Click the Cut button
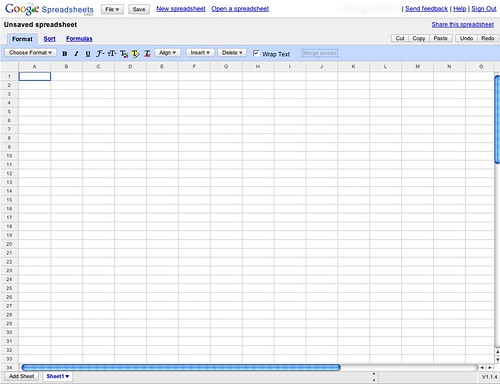The width and height of the screenshot is (500, 384). (400, 38)
